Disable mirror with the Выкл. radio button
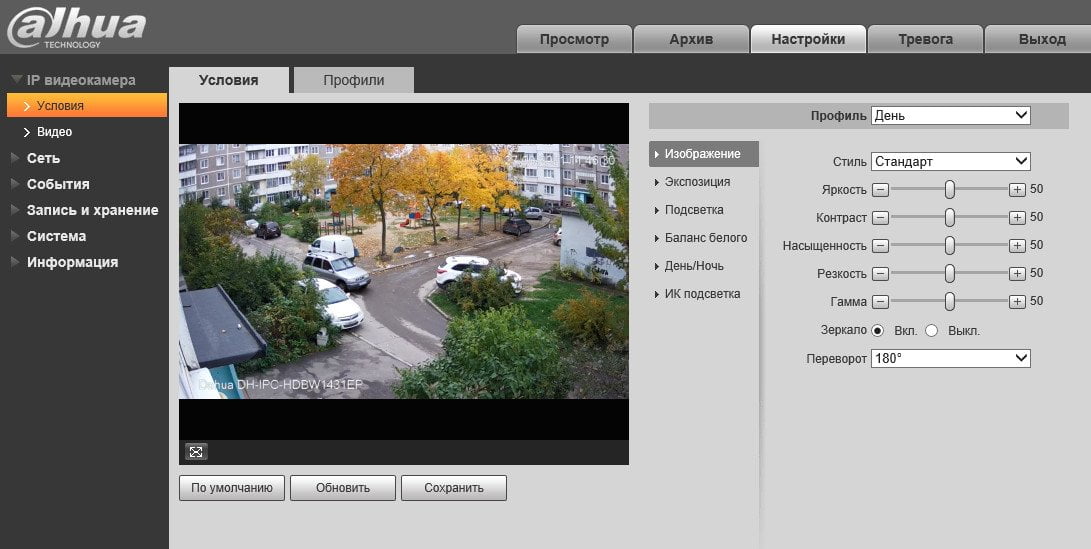Screen dimensions: 1091x549 click(x=932, y=331)
